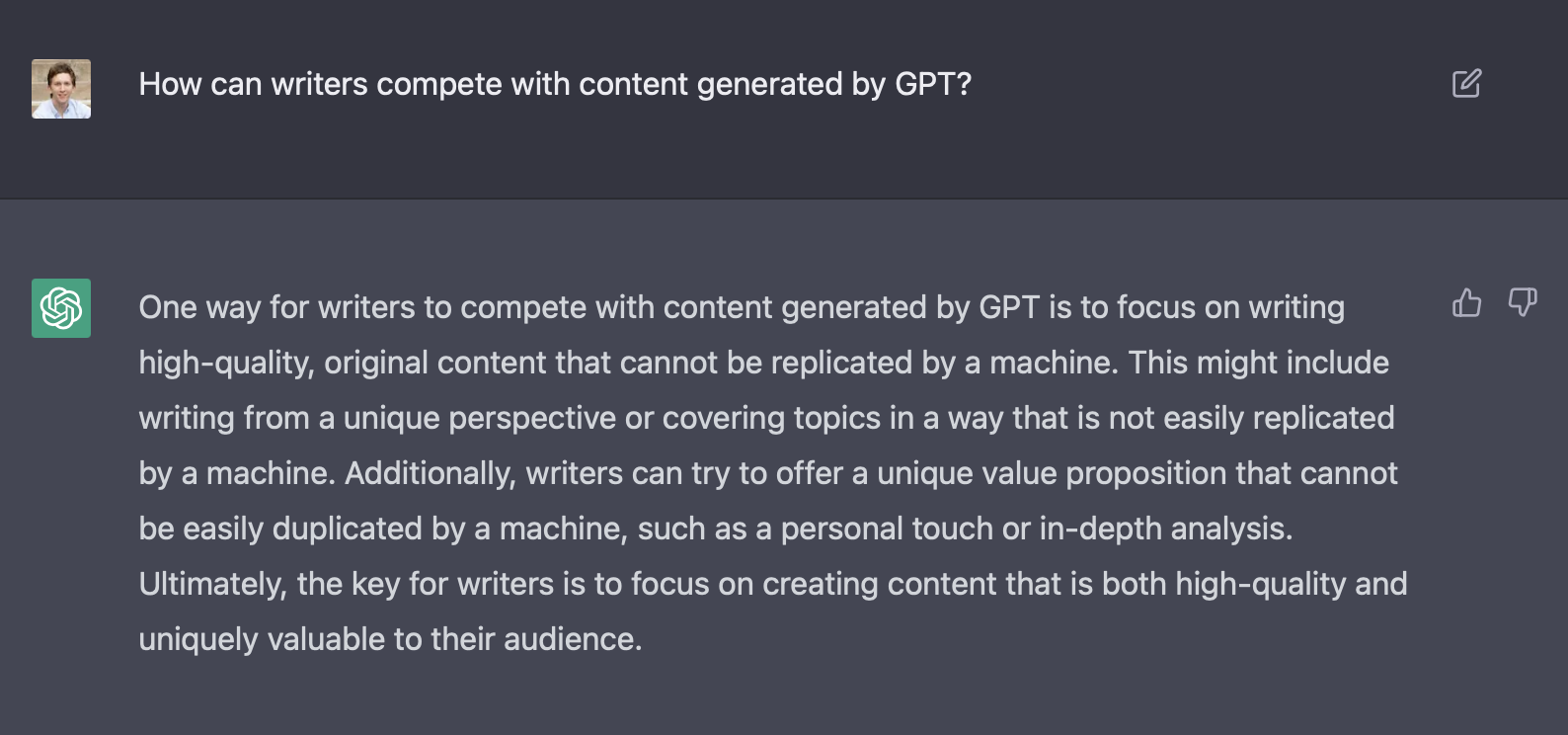
Task: Click "GPT?" at the end of the user question
Action: click(933, 84)
